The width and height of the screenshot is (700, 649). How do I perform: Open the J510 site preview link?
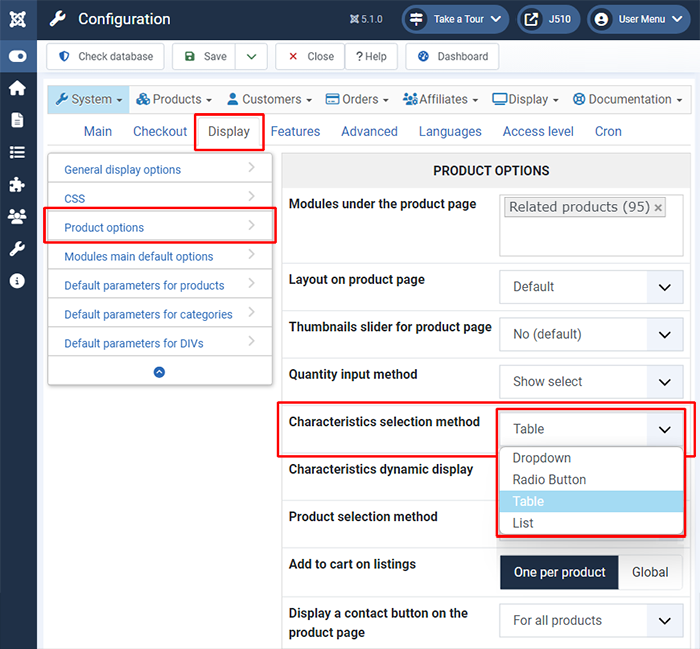click(549, 19)
